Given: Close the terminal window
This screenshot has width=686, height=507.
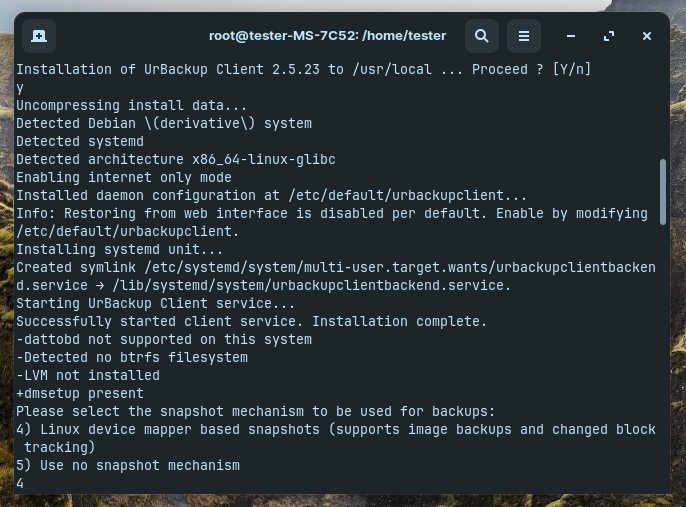Looking at the screenshot, I should click(x=647, y=36).
